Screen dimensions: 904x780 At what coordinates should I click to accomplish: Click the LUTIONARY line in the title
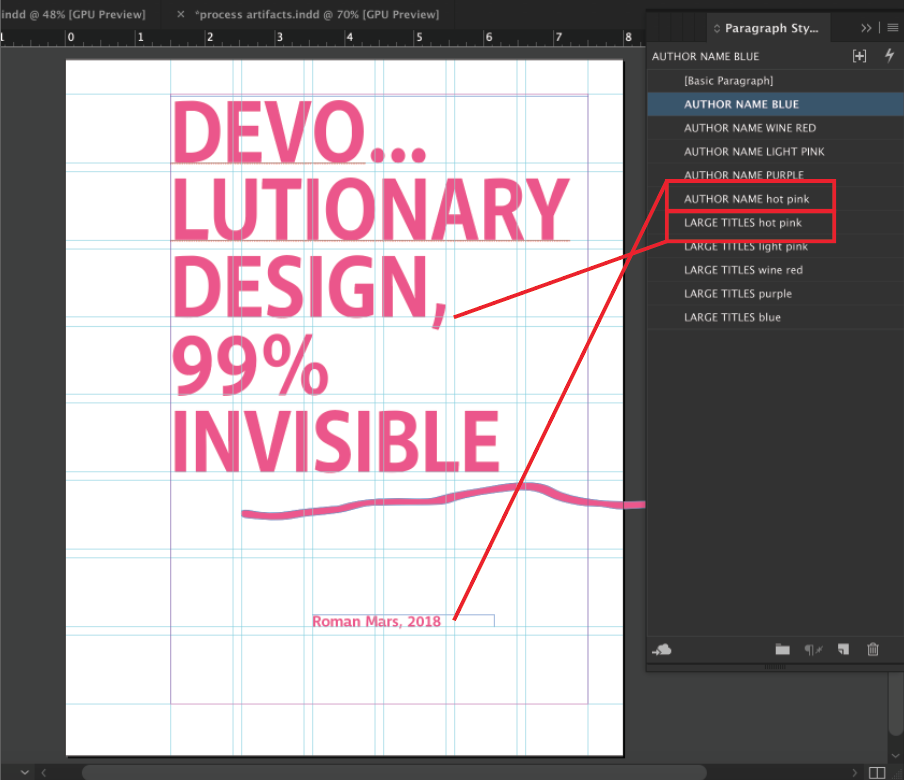coord(371,209)
